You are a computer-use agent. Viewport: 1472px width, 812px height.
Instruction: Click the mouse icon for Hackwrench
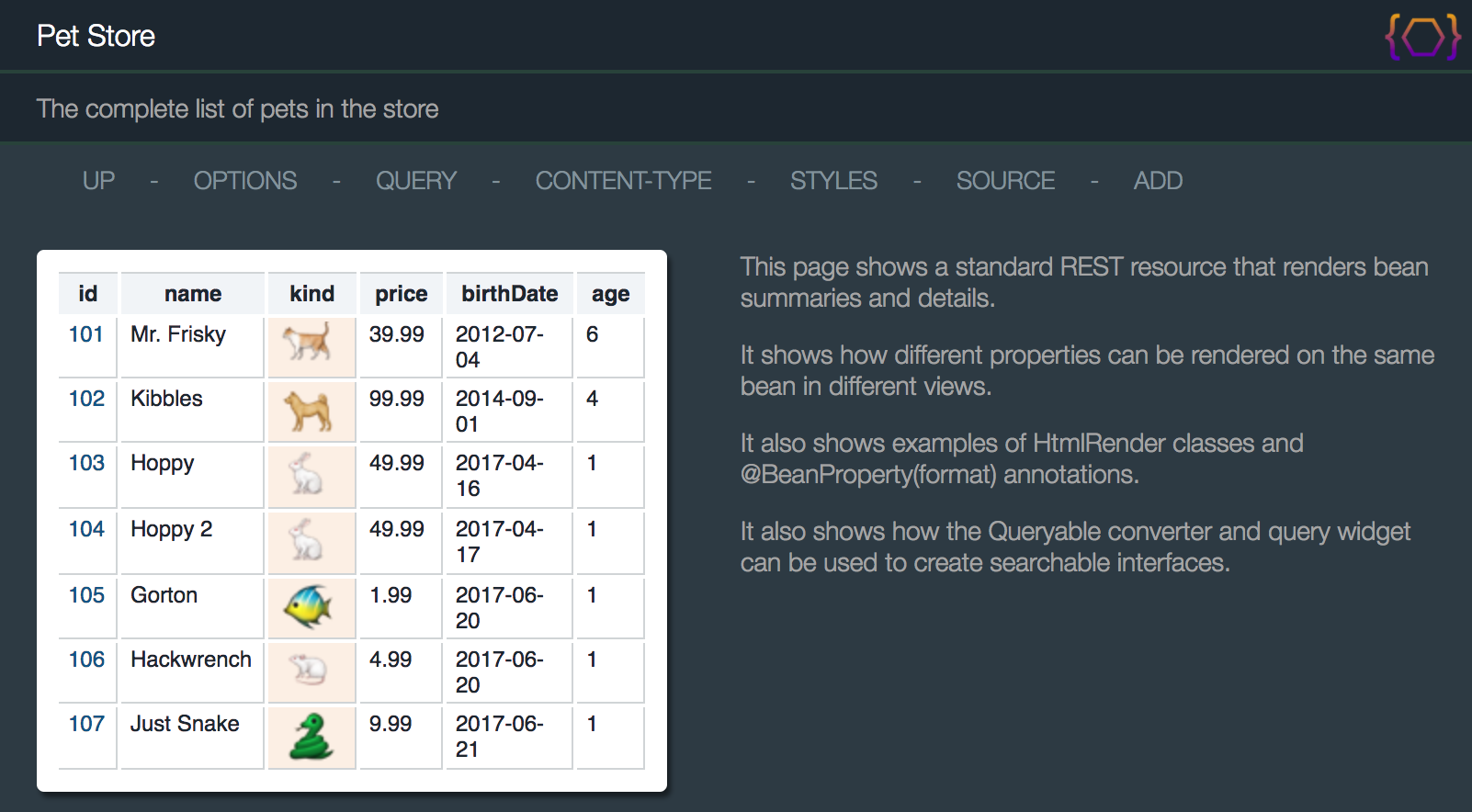308,670
